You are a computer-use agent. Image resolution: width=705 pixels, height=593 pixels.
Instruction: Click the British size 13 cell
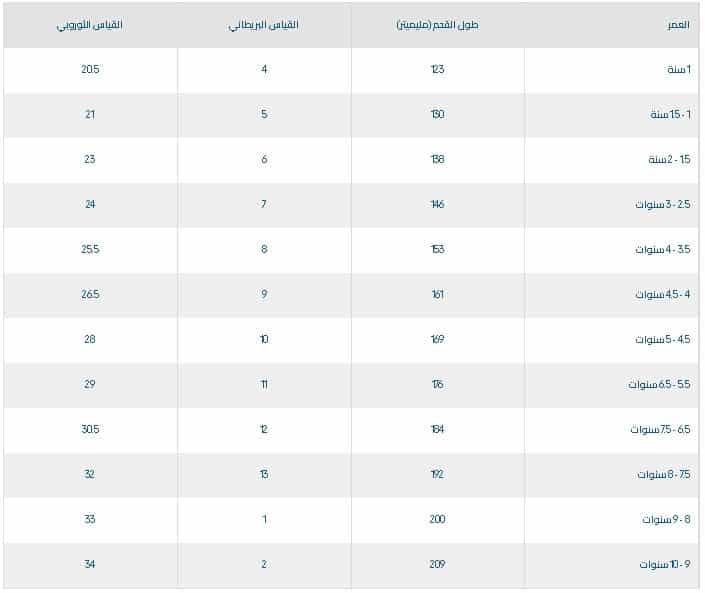click(x=264, y=475)
